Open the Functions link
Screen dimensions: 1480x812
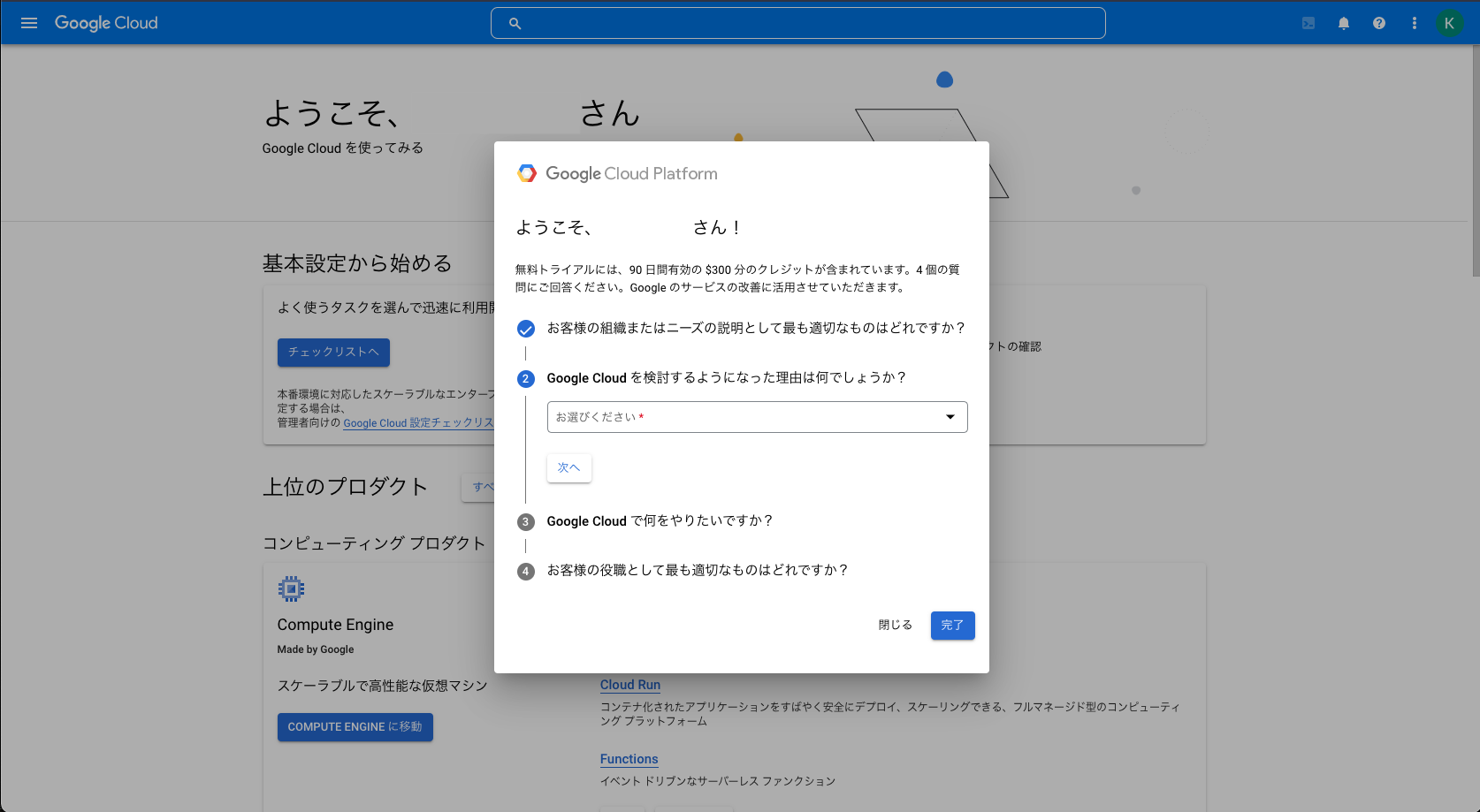(629, 759)
